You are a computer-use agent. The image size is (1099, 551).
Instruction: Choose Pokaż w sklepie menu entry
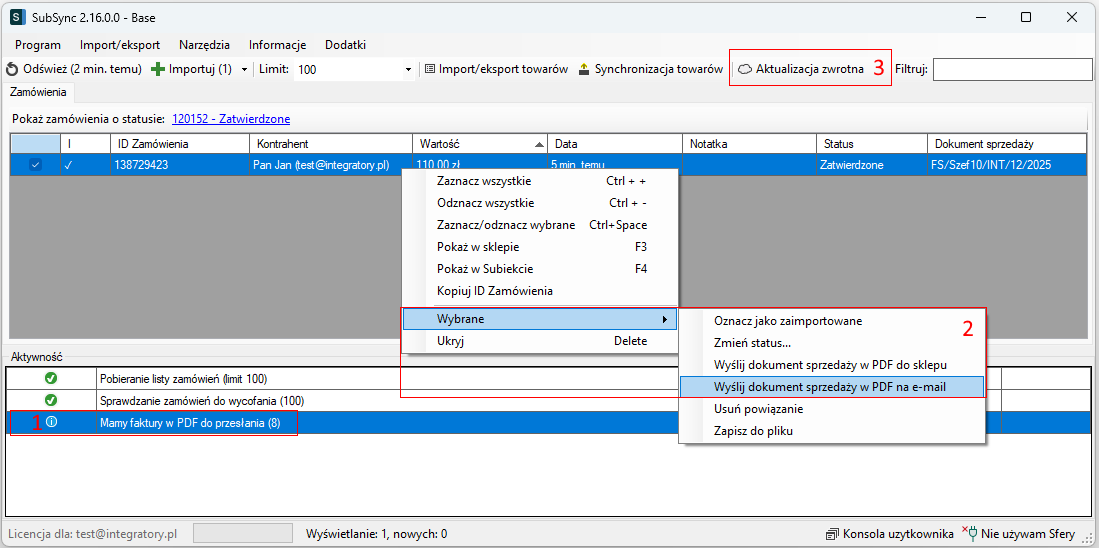click(540, 247)
